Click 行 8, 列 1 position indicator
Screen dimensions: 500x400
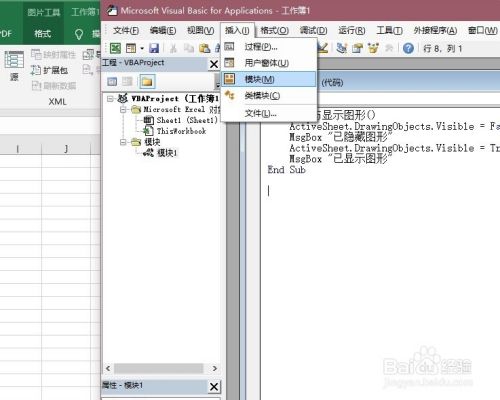point(443,49)
